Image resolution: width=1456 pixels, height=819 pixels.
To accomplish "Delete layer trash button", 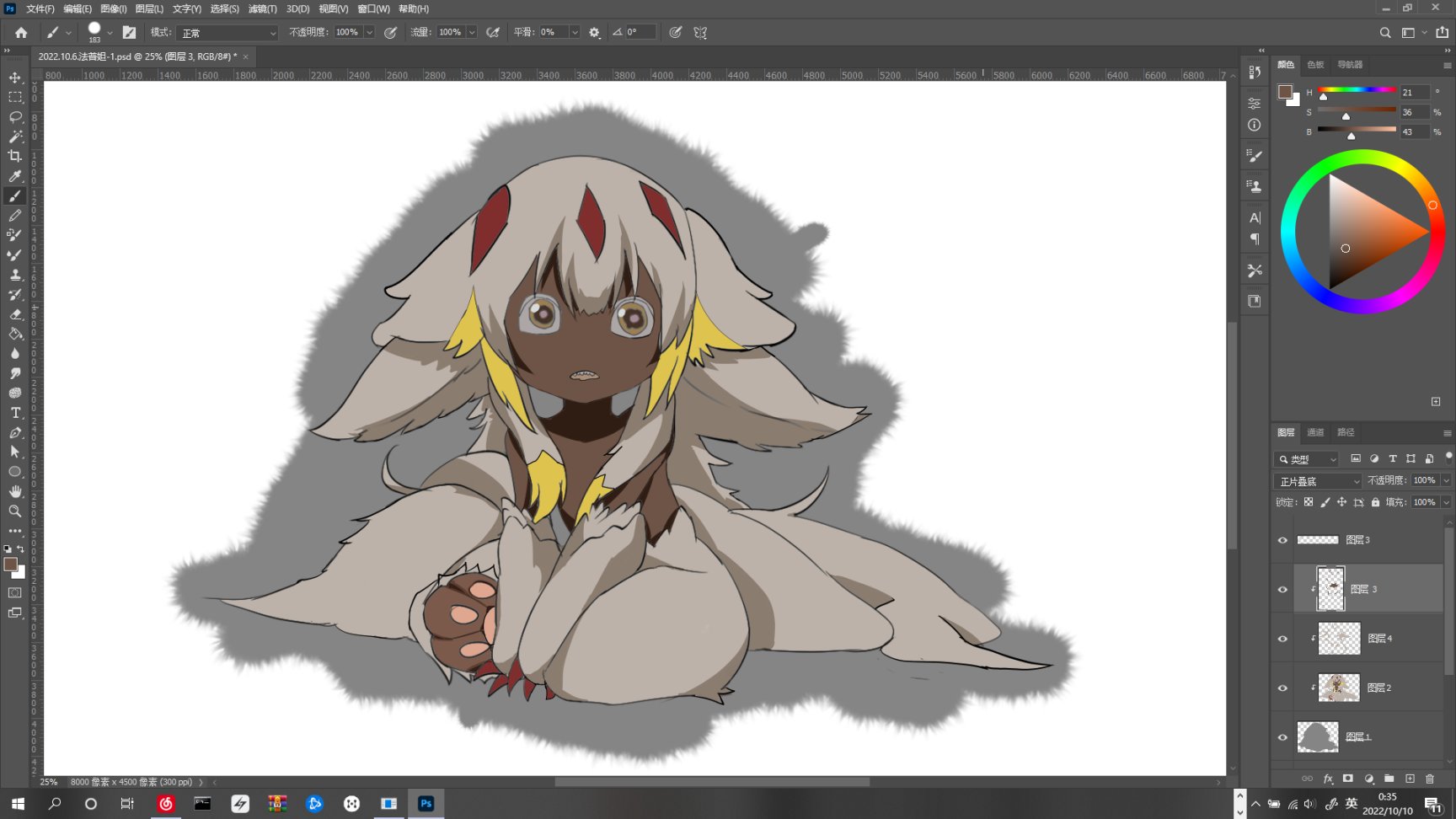I will (x=1430, y=779).
